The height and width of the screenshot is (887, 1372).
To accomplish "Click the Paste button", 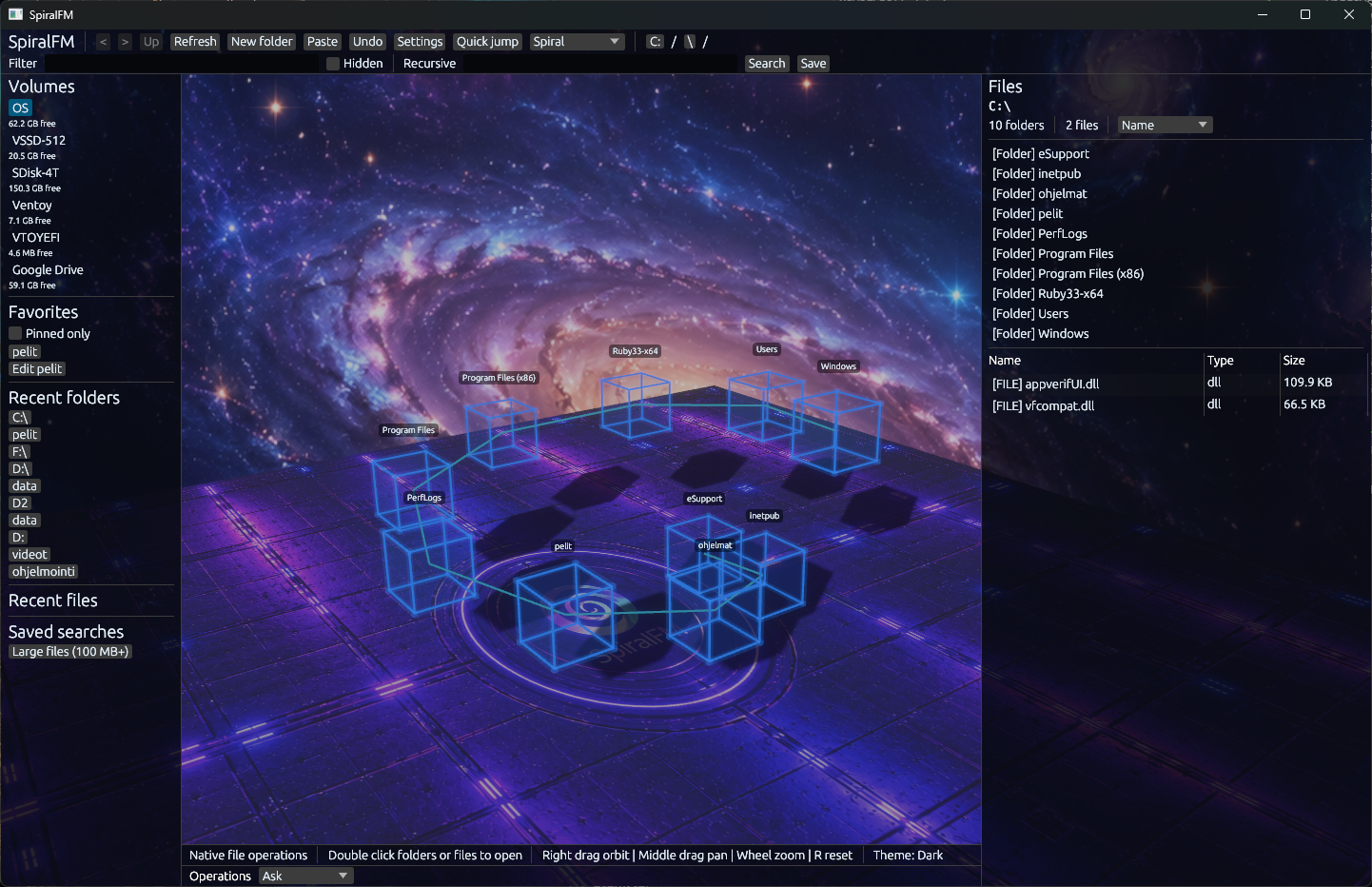I will point(323,42).
